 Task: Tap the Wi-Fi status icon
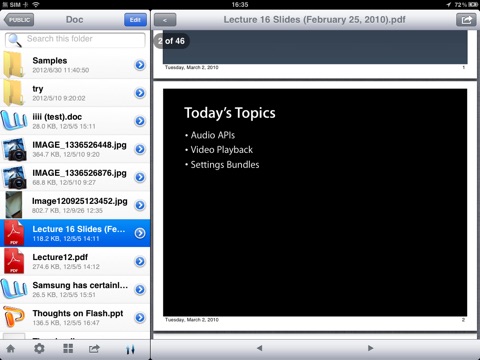[x=36, y=5]
